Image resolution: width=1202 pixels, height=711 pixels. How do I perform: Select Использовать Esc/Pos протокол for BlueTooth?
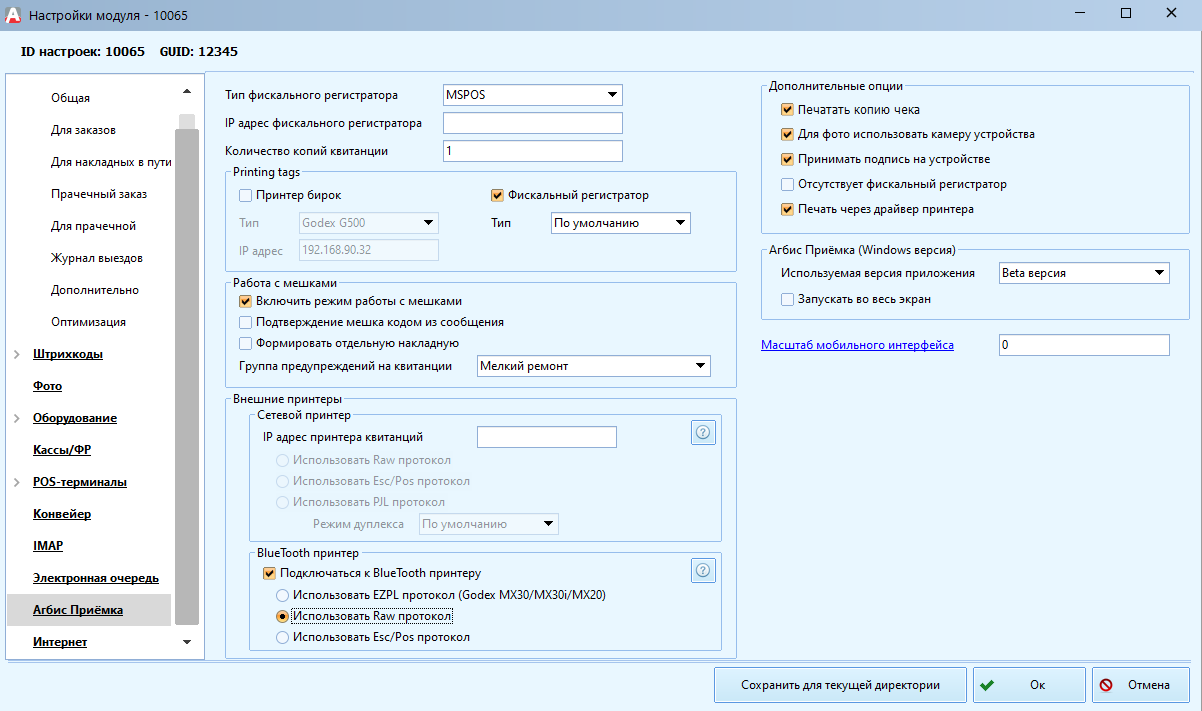pyautogui.click(x=284, y=637)
